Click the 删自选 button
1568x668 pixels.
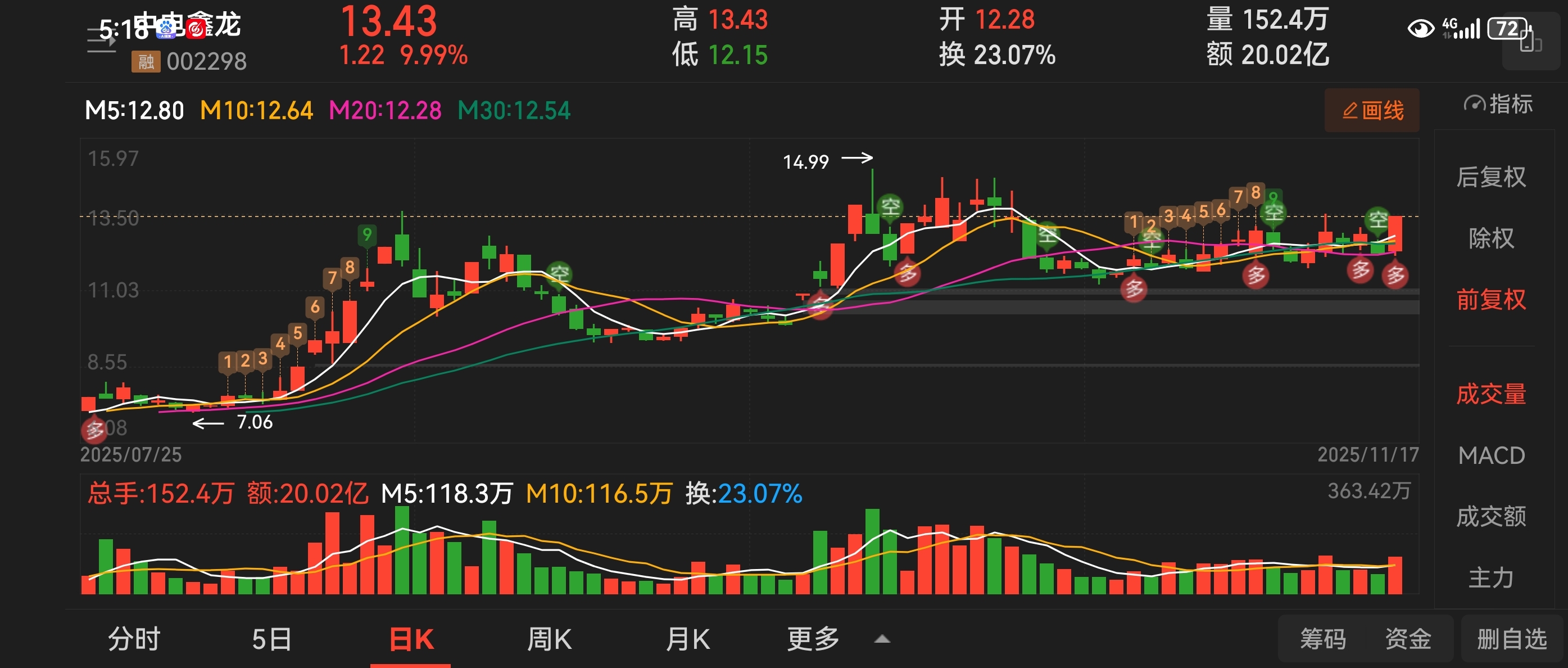pyautogui.click(x=1511, y=639)
